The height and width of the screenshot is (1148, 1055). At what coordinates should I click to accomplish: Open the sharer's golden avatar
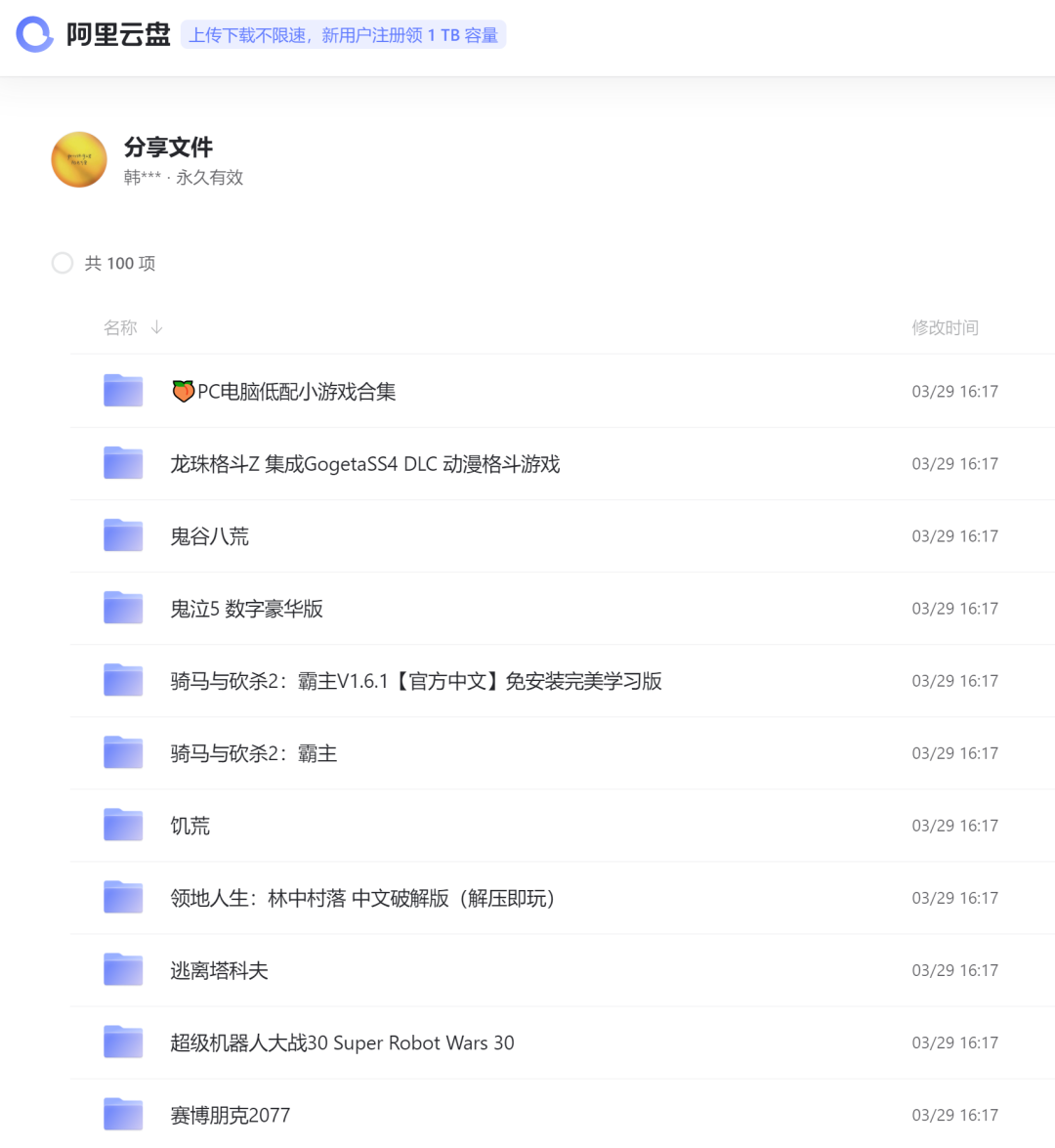pyautogui.click(x=79, y=159)
